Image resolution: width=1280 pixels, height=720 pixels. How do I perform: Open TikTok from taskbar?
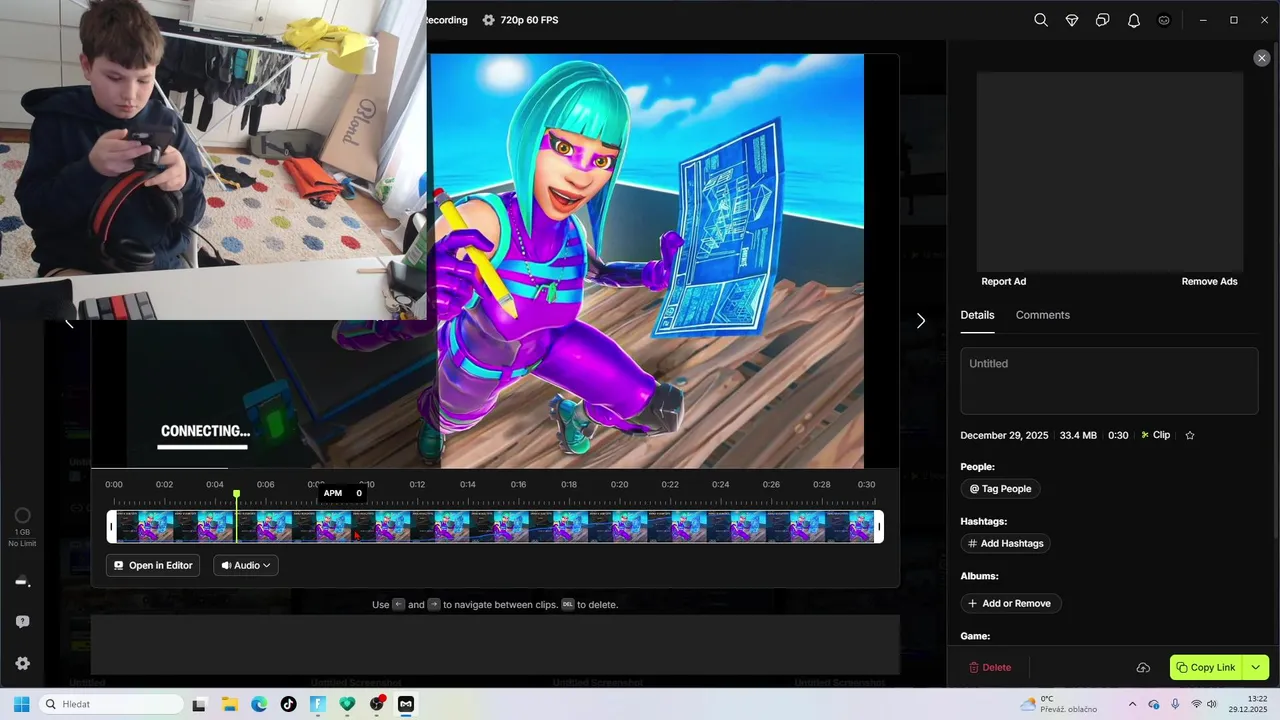pos(288,704)
